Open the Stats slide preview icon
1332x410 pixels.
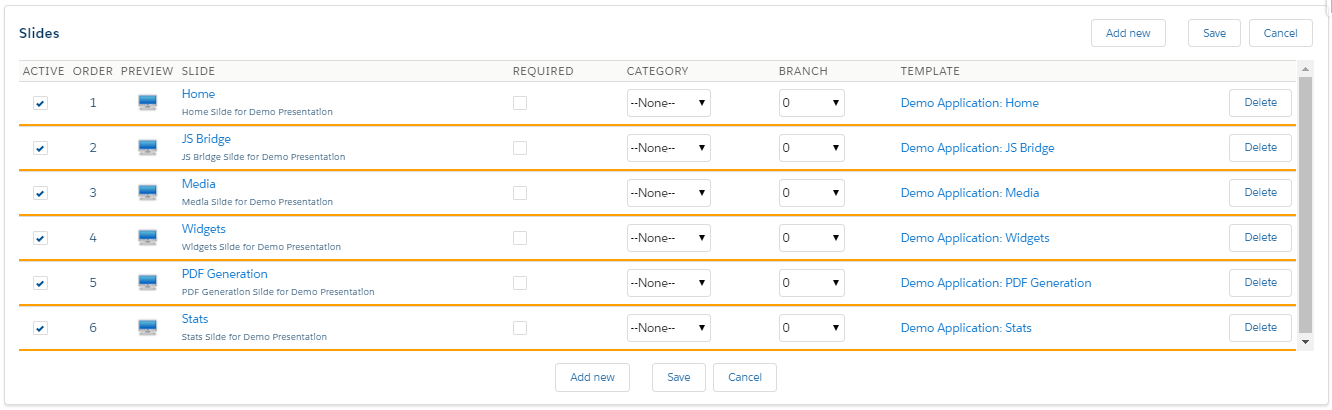(147, 328)
